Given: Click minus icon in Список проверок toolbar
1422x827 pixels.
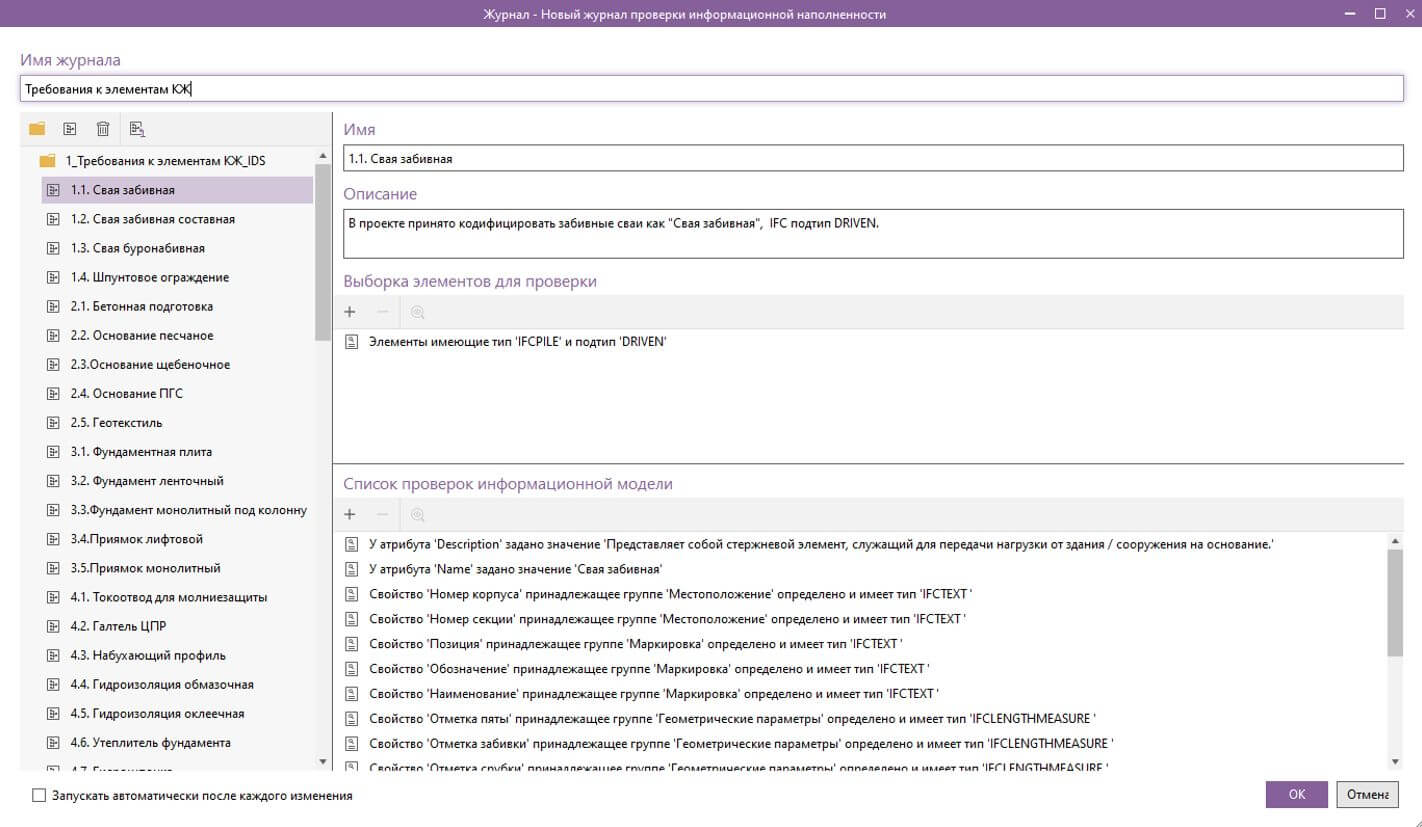Looking at the screenshot, I should [x=382, y=514].
